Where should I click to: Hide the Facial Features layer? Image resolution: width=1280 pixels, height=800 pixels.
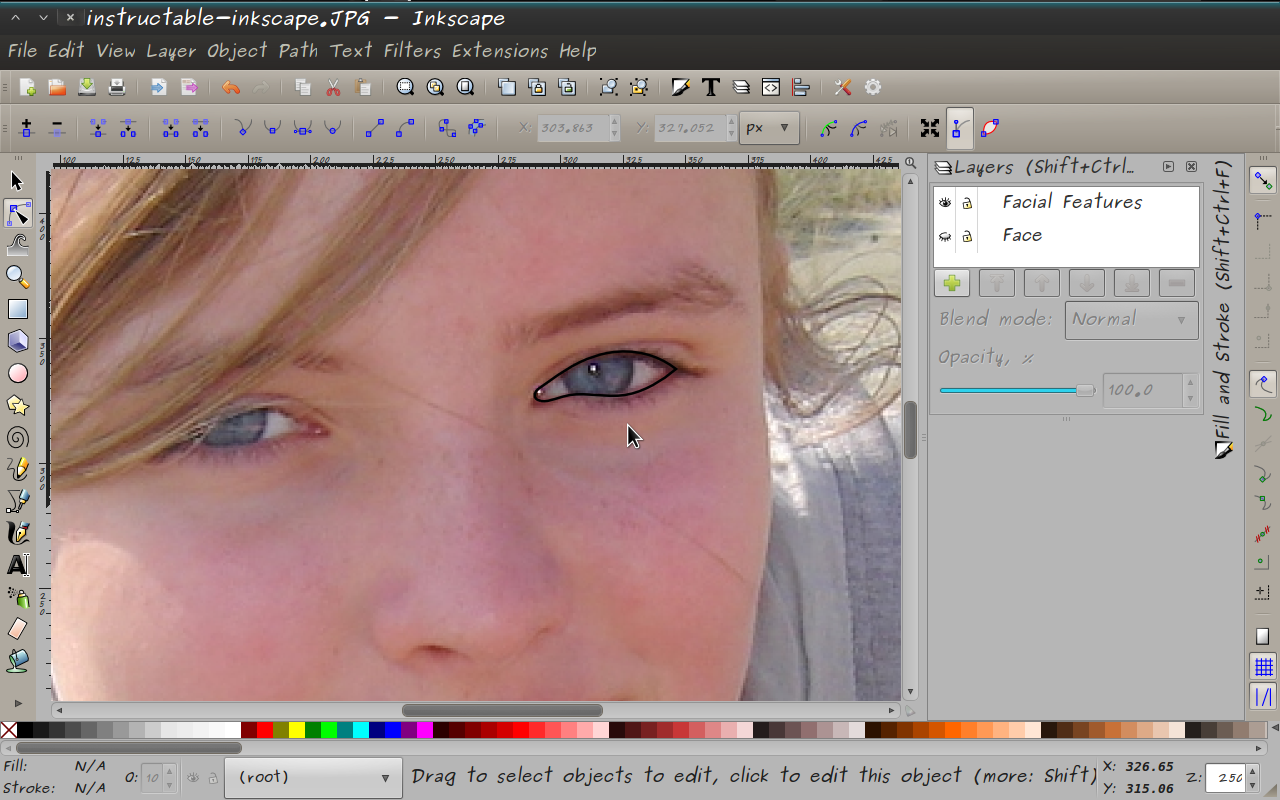click(944, 201)
